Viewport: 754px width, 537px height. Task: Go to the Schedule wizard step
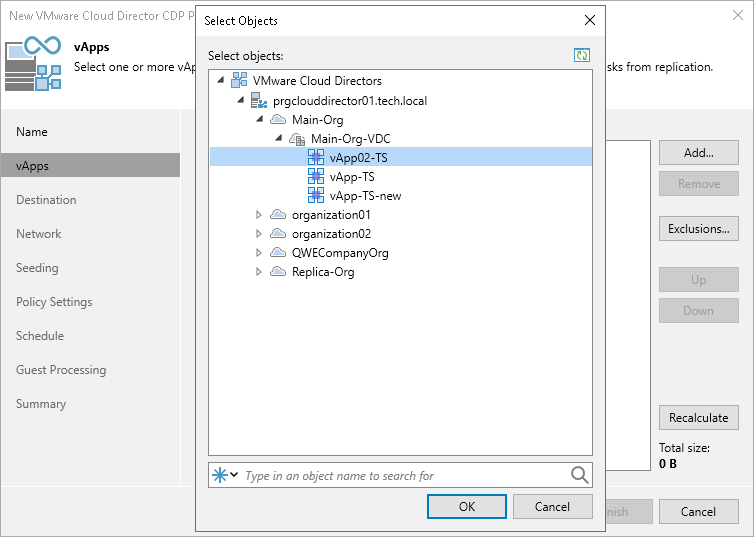[90, 336]
